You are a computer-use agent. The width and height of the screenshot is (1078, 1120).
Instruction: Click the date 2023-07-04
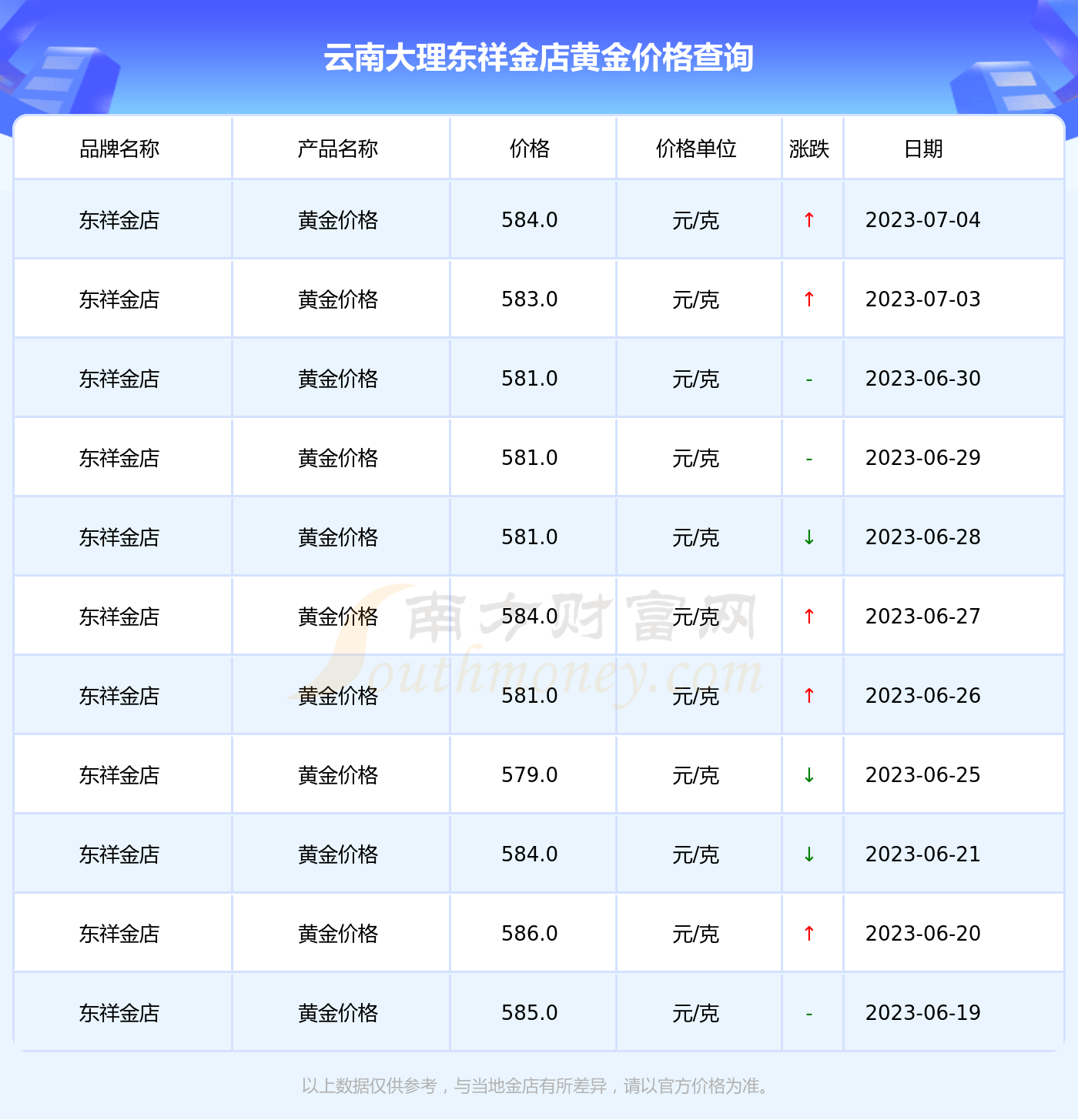(923, 220)
